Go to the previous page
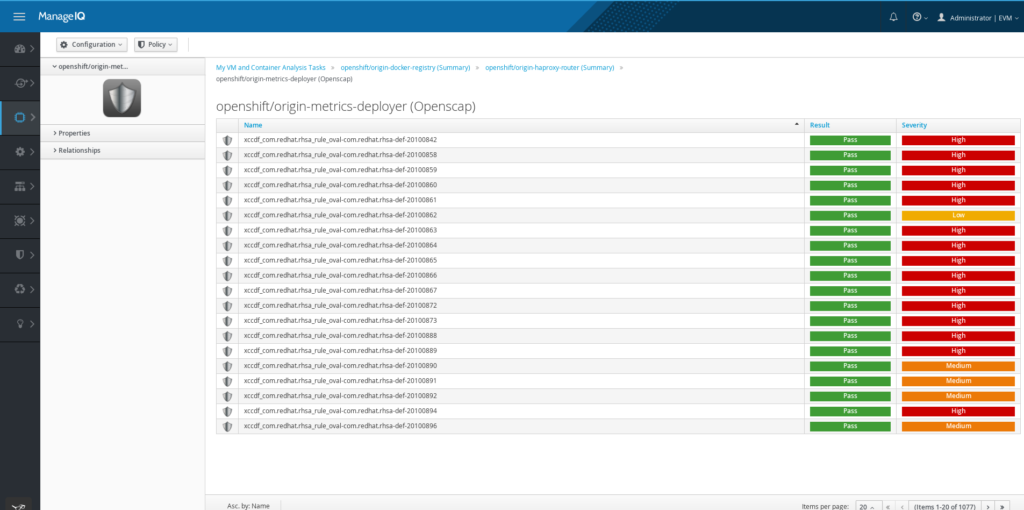The image size is (1024, 510). point(902,506)
